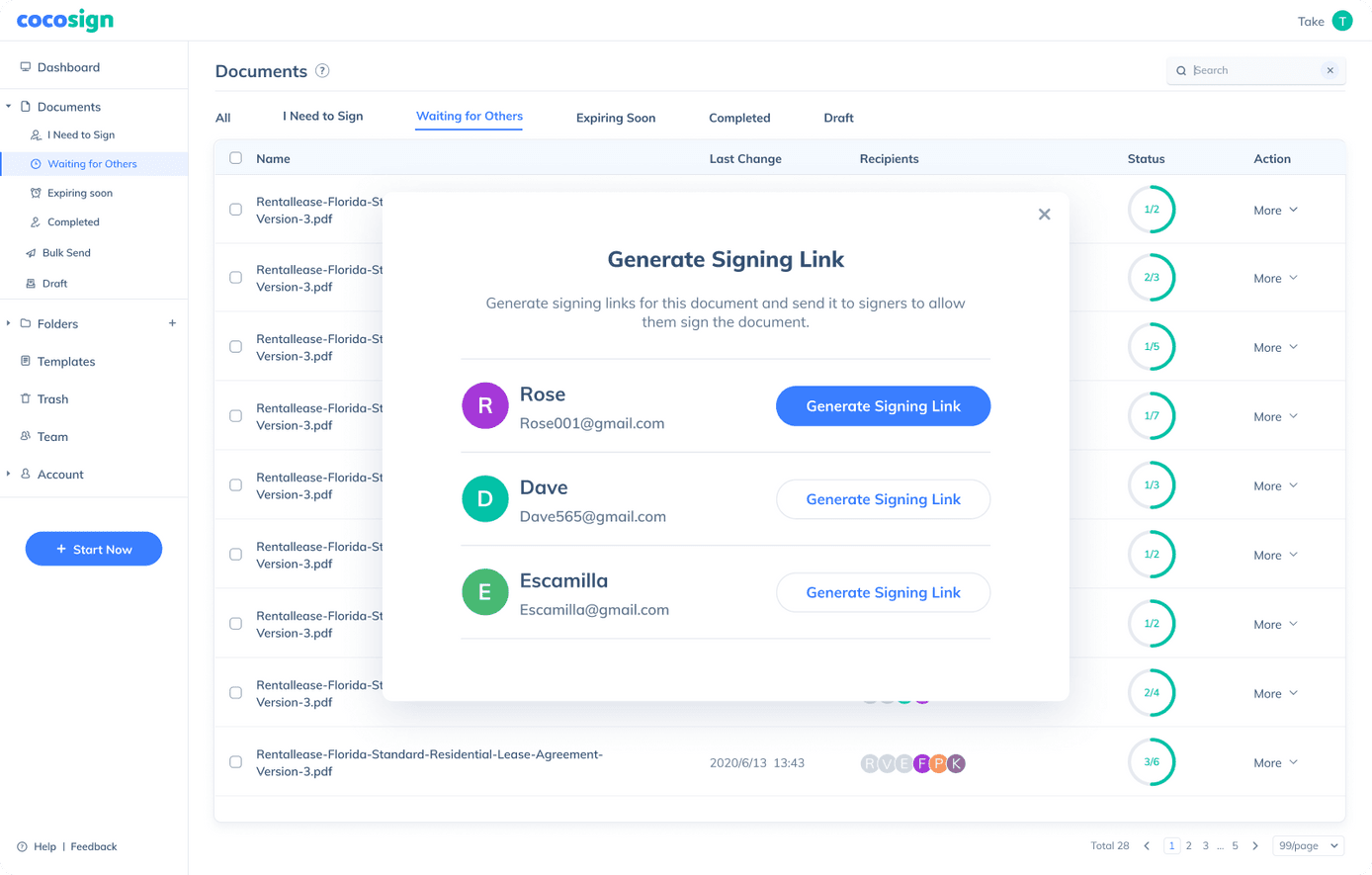The image size is (1372, 875).
Task: Click the Start Now button
Action: point(94,549)
